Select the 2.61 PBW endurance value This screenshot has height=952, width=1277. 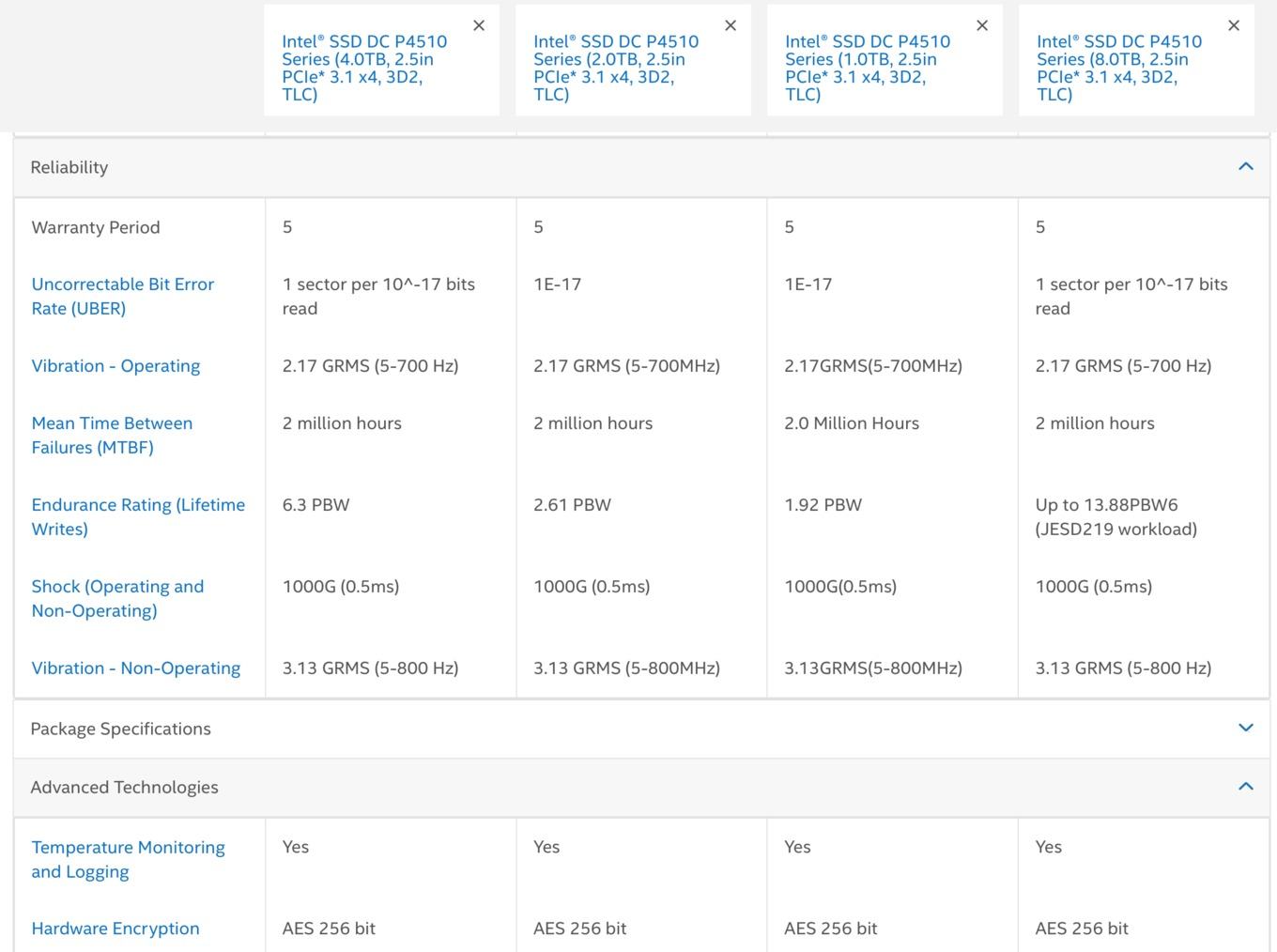[x=572, y=504]
